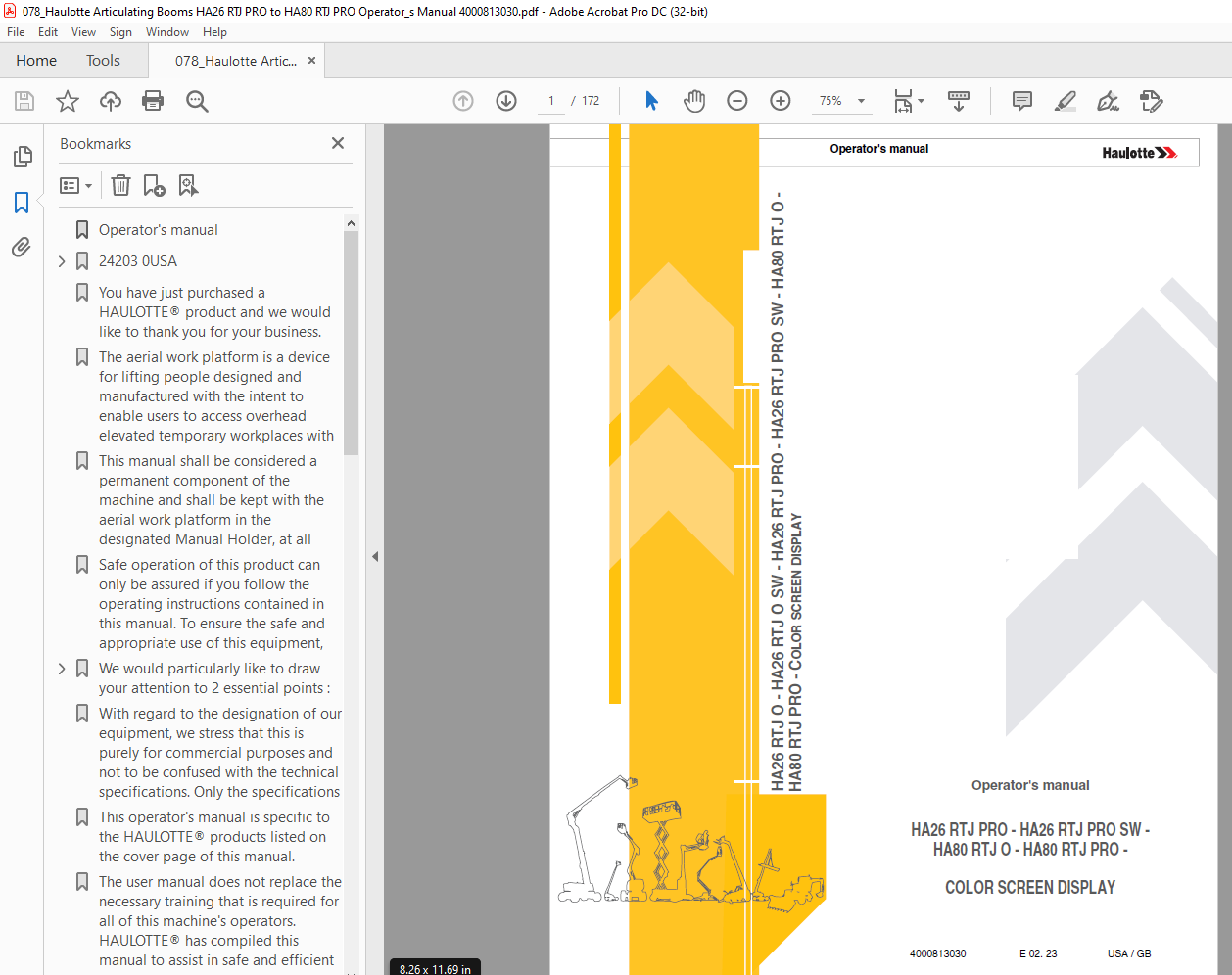Collapse the left navigation pane arrow
Image resolution: width=1232 pixels, height=975 pixels.
[375, 556]
